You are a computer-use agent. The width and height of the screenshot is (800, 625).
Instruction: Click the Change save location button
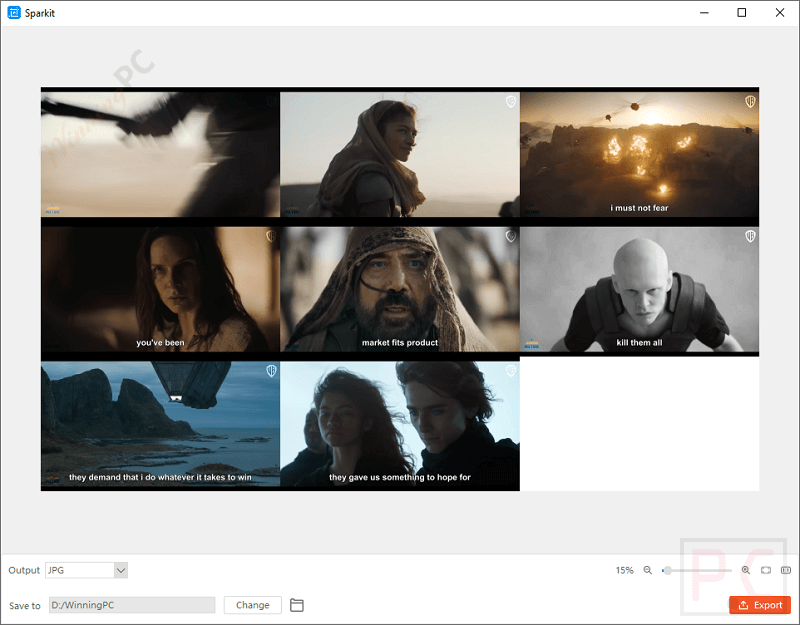coord(253,605)
